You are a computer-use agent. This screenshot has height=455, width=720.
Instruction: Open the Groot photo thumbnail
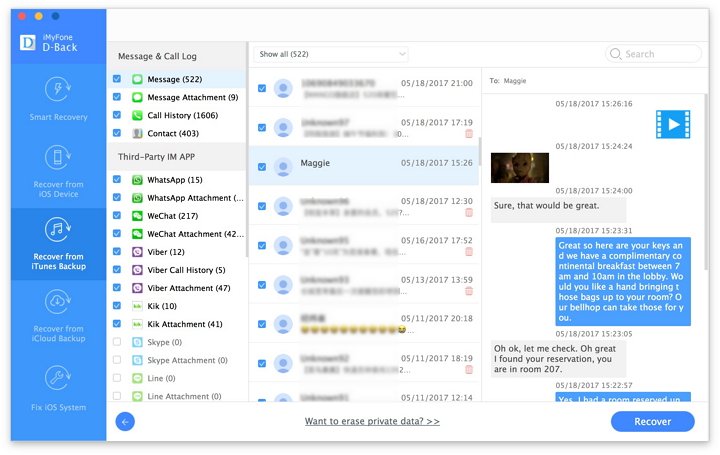520,168
